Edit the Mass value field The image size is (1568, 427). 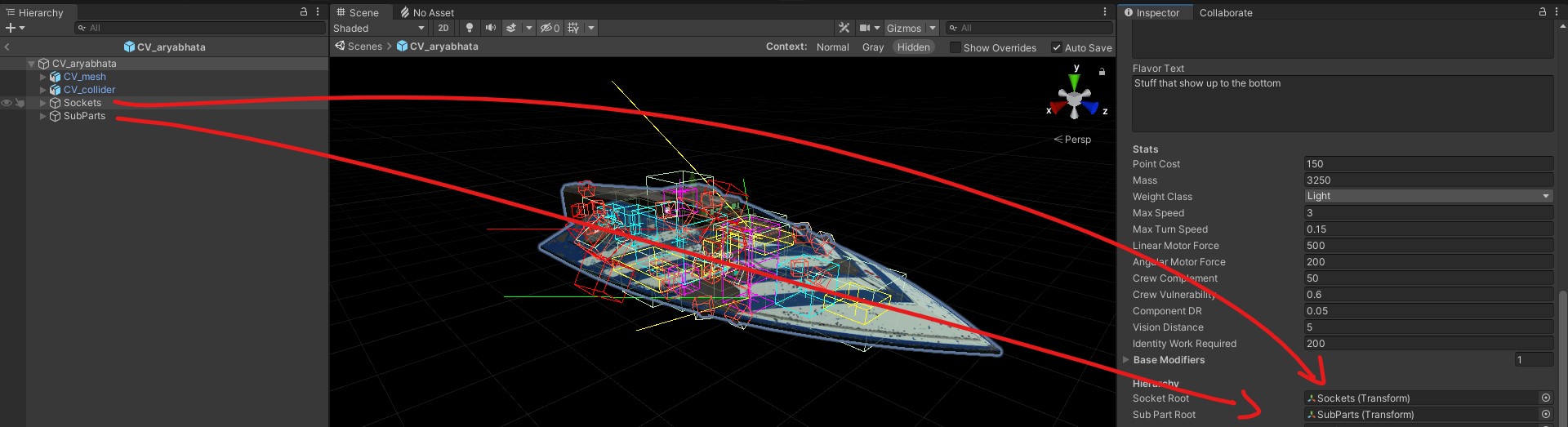1428,180
